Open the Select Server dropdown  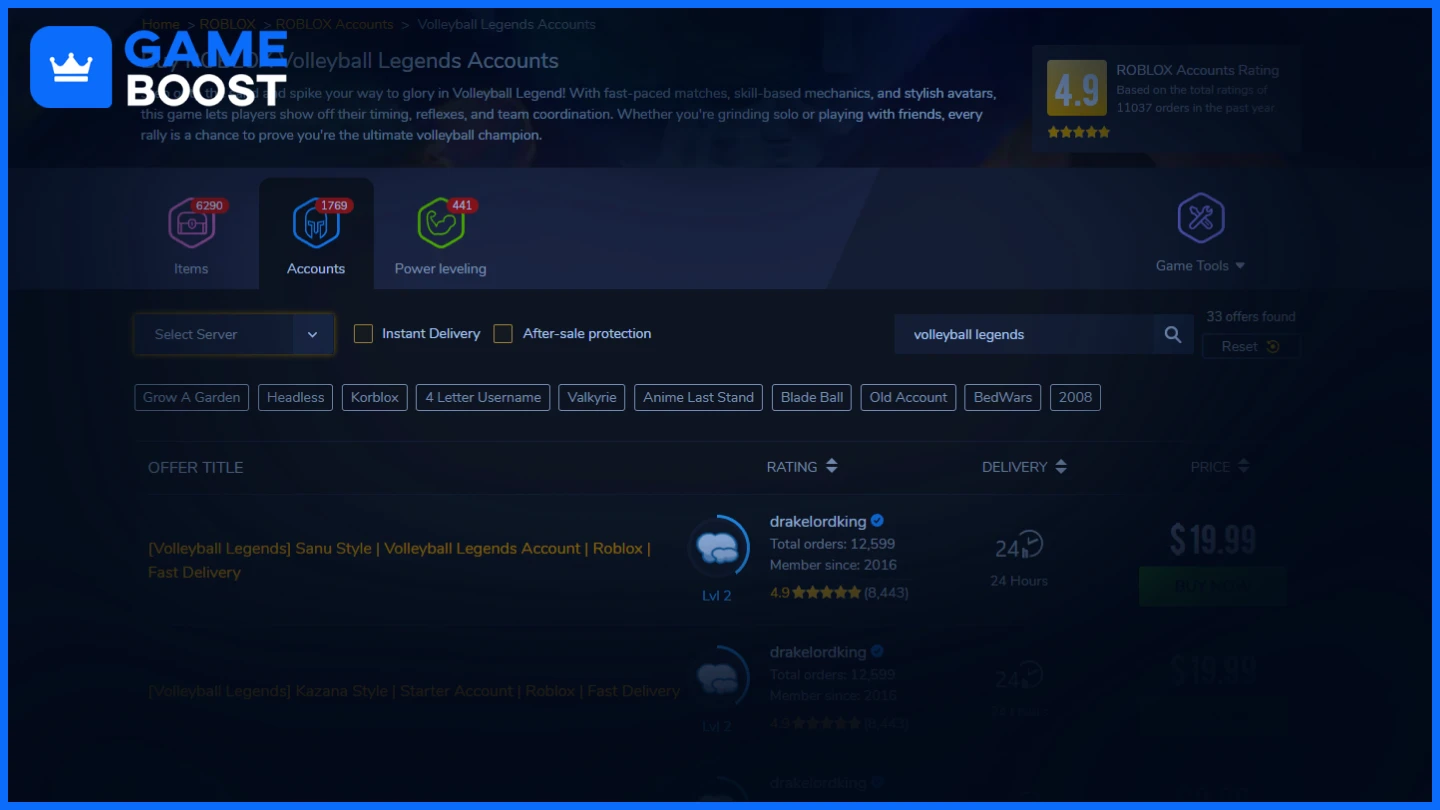point(234,334)
